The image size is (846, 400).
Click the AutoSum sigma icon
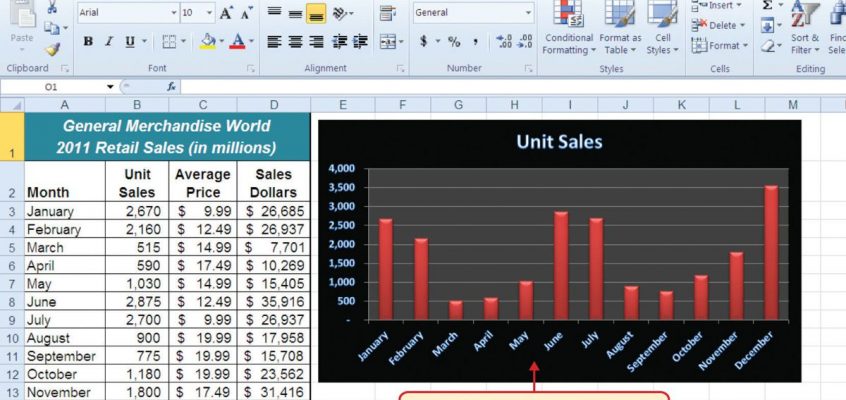767,5
